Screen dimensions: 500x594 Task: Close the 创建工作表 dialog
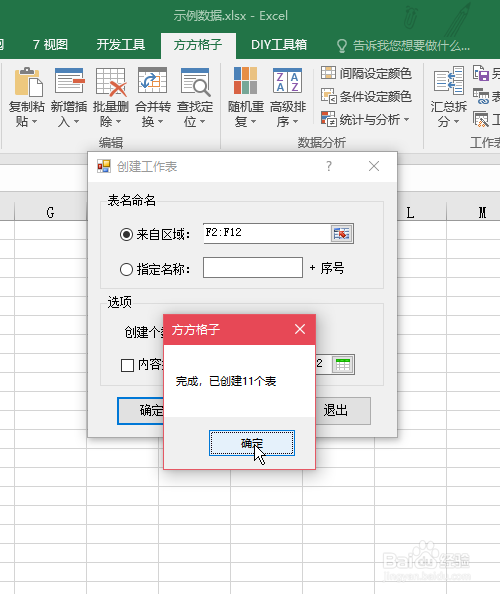(374, 166)
